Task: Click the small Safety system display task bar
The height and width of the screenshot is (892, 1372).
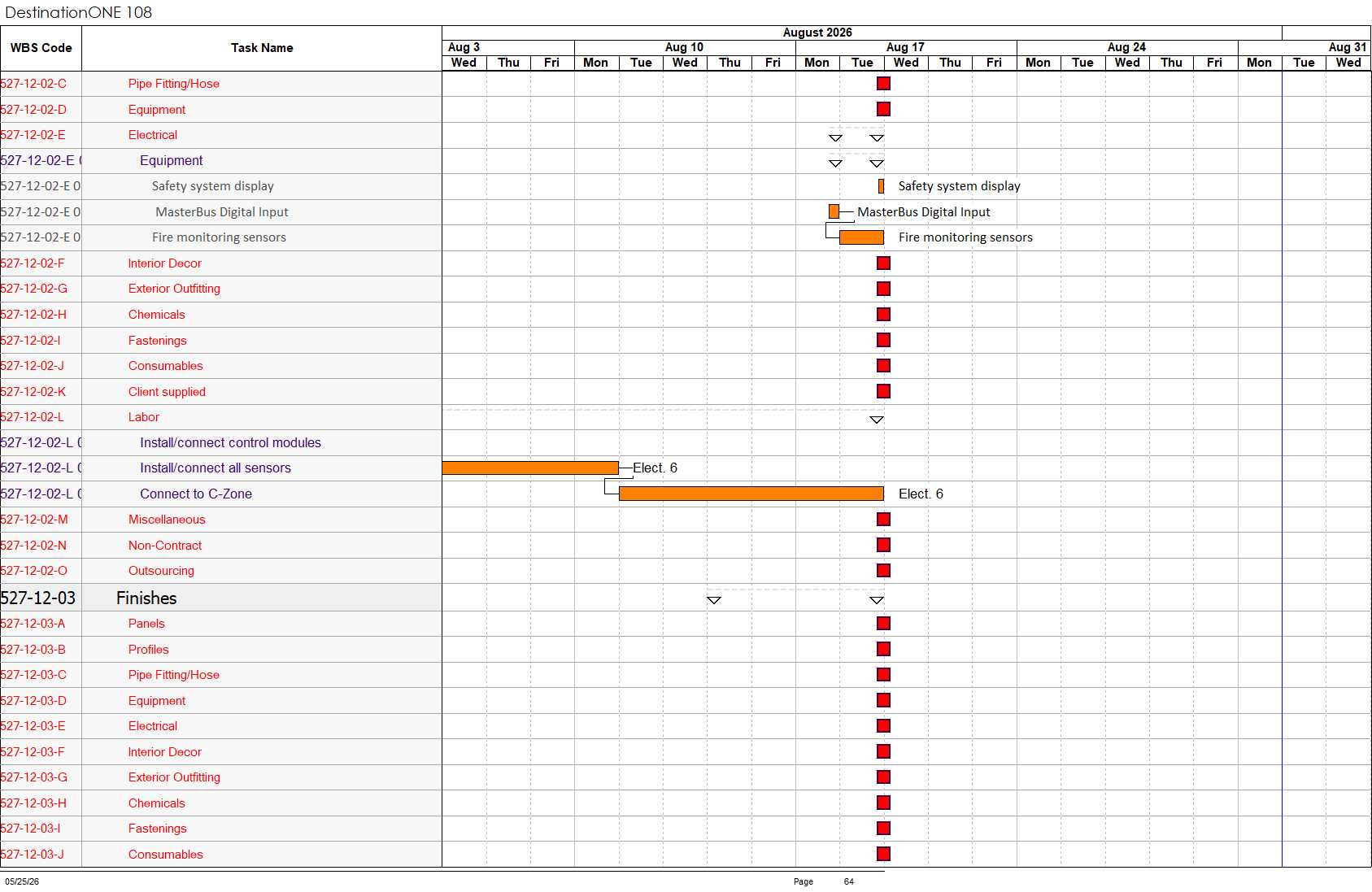Action: coord(881,186)
